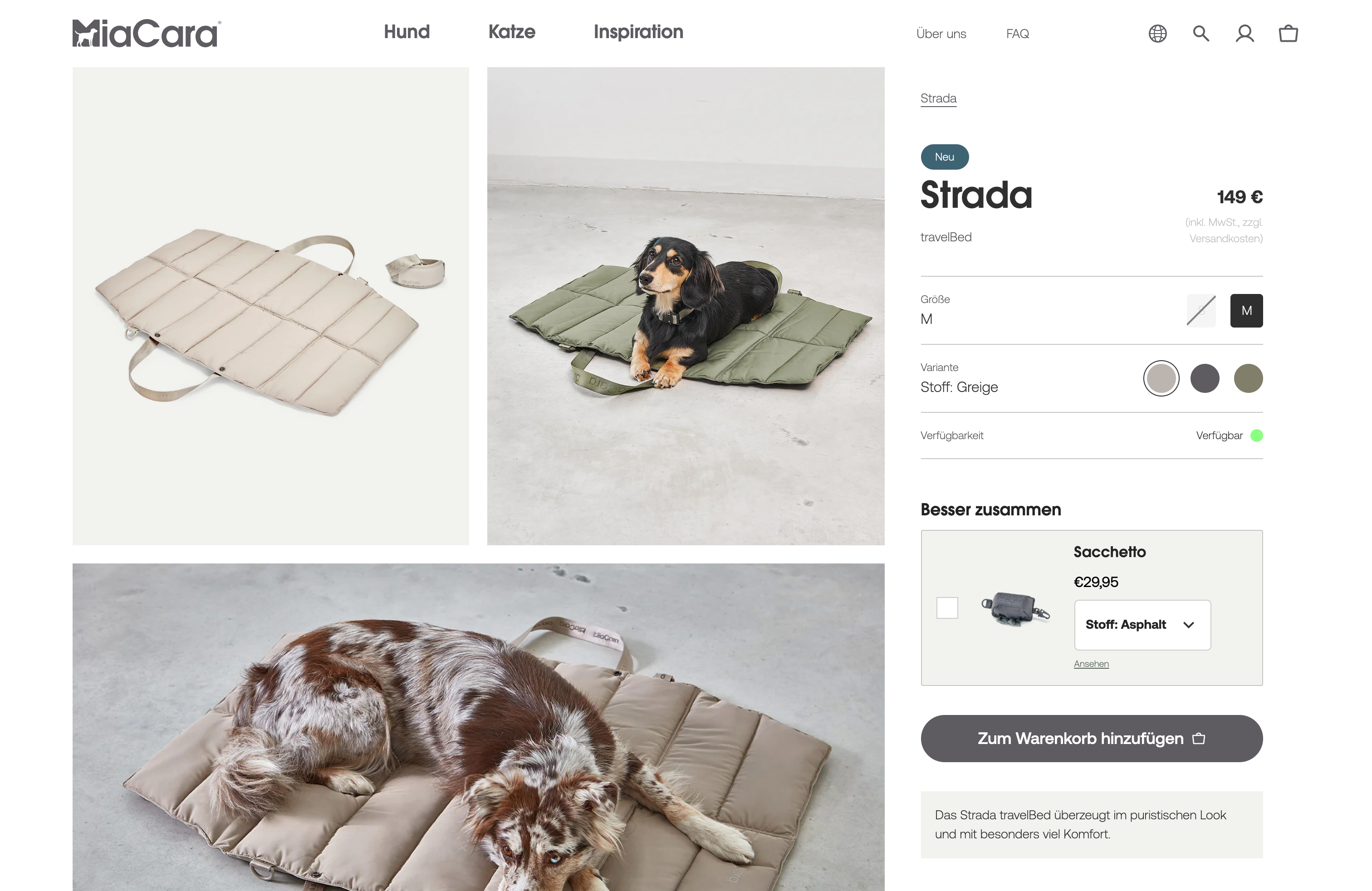Click the MiaCara logo
The image size is (1372, 891).
[147, 33]
